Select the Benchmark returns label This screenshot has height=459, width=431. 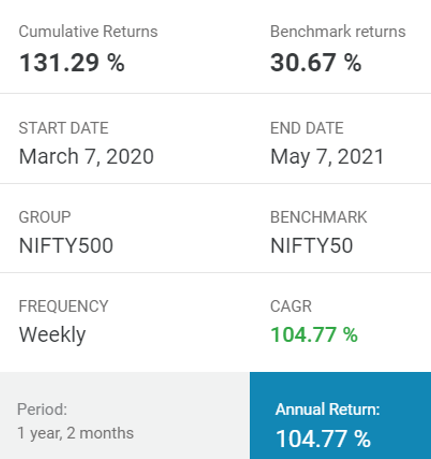[x=338, y=32]
